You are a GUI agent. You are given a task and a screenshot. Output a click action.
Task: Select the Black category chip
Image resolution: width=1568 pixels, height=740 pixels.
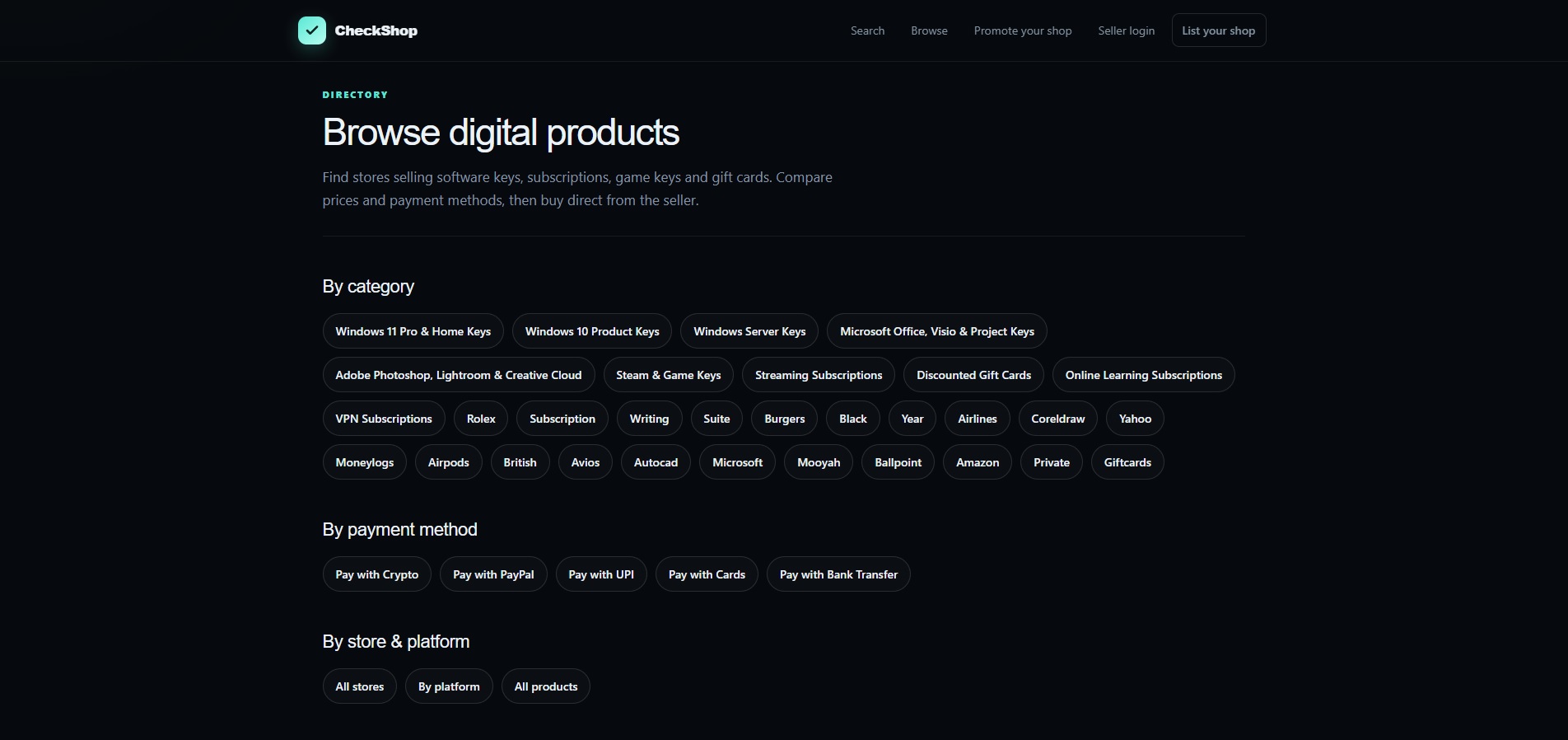[x=853, y=419]
